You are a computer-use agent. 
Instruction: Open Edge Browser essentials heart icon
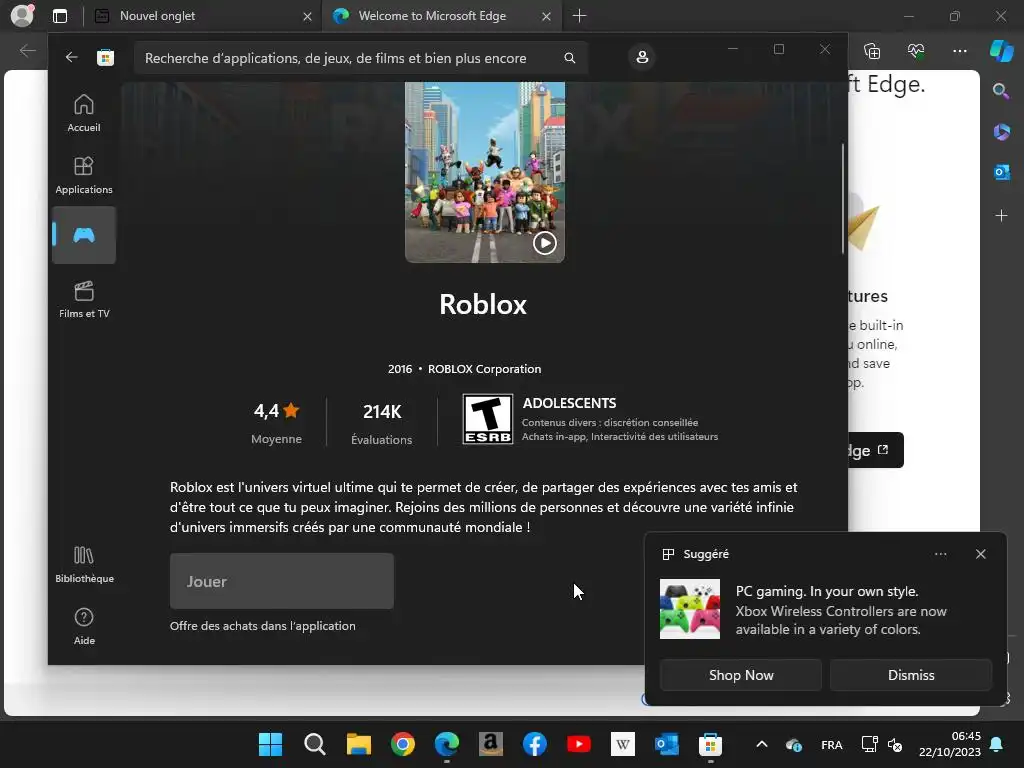pos(916,50)
